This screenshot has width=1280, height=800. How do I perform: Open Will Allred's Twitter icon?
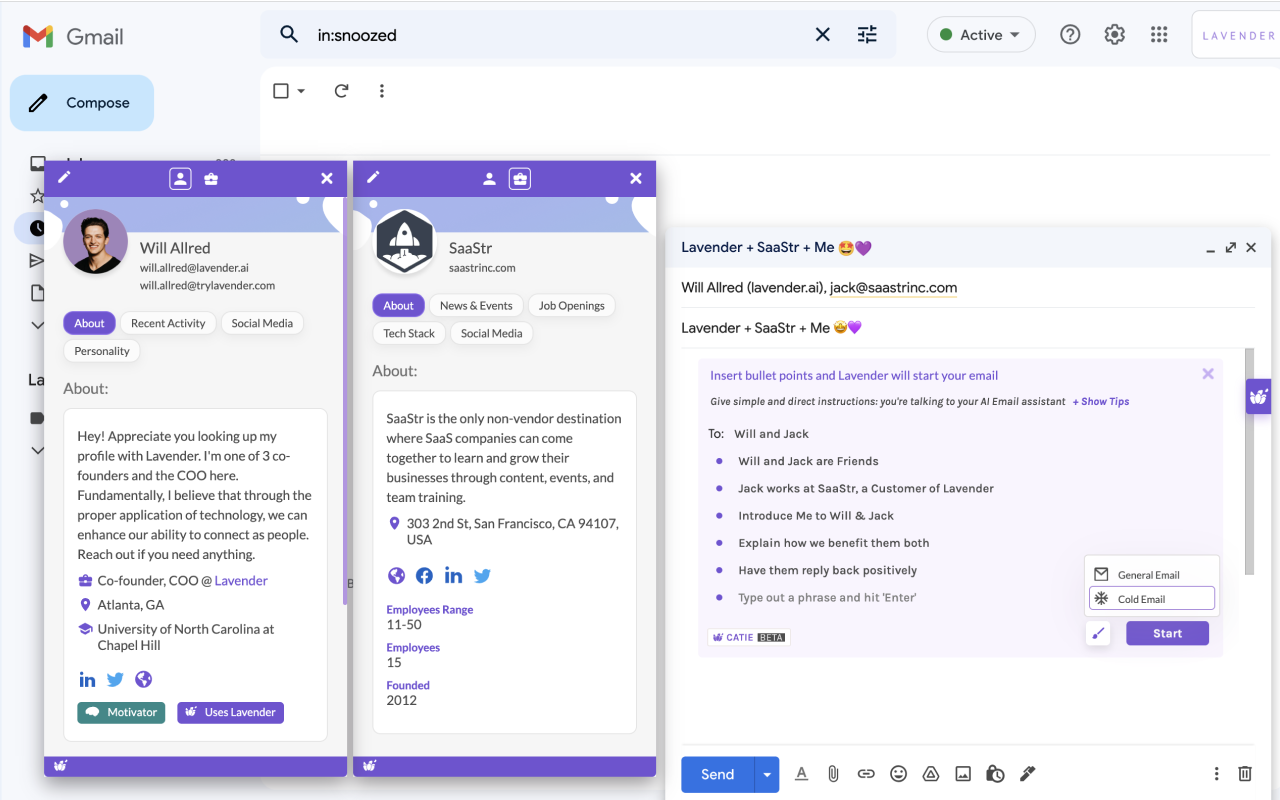[x=115, y=680]
